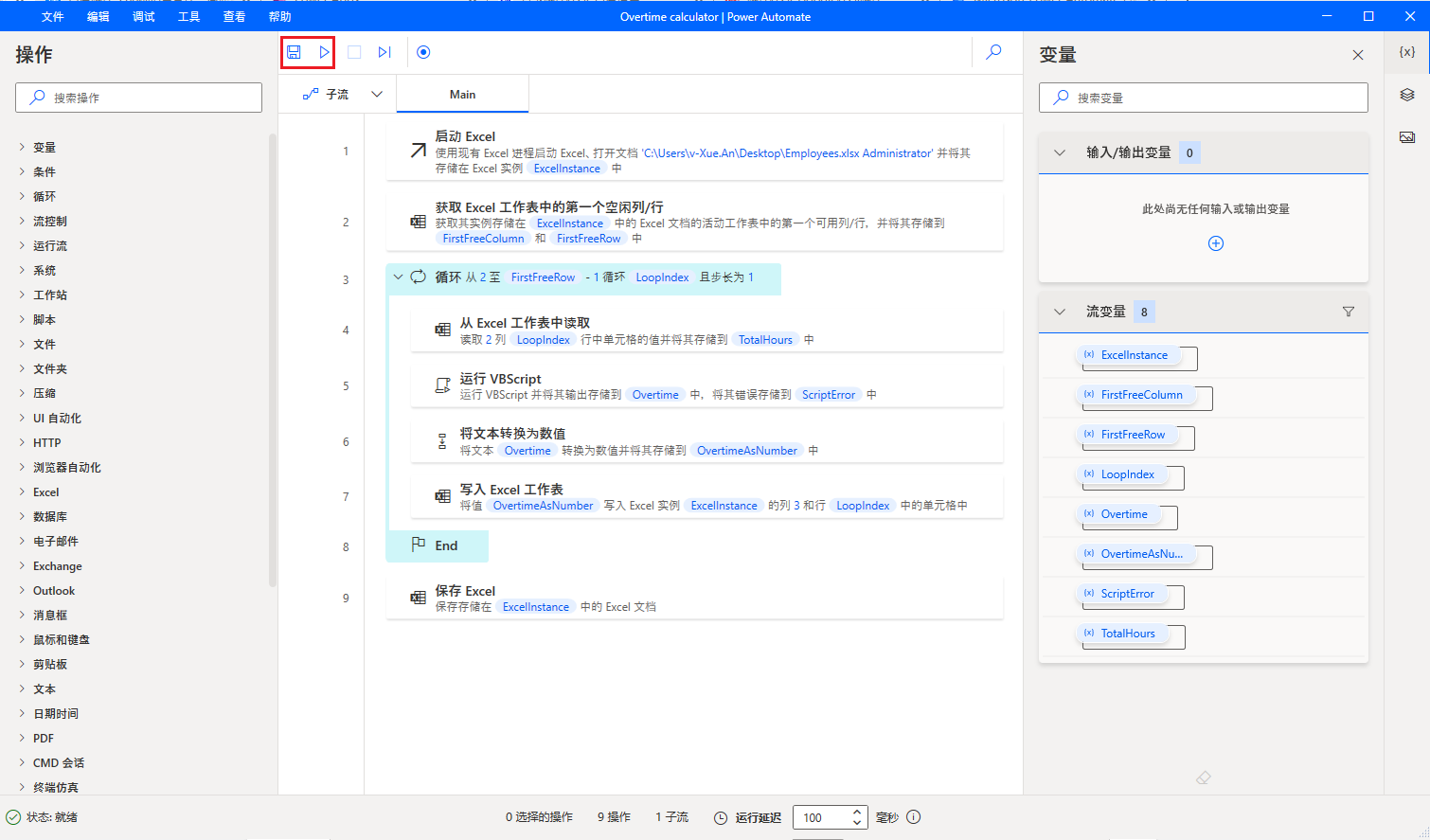Open the 子流 subflow dropdown

click(x=377, y=94)
